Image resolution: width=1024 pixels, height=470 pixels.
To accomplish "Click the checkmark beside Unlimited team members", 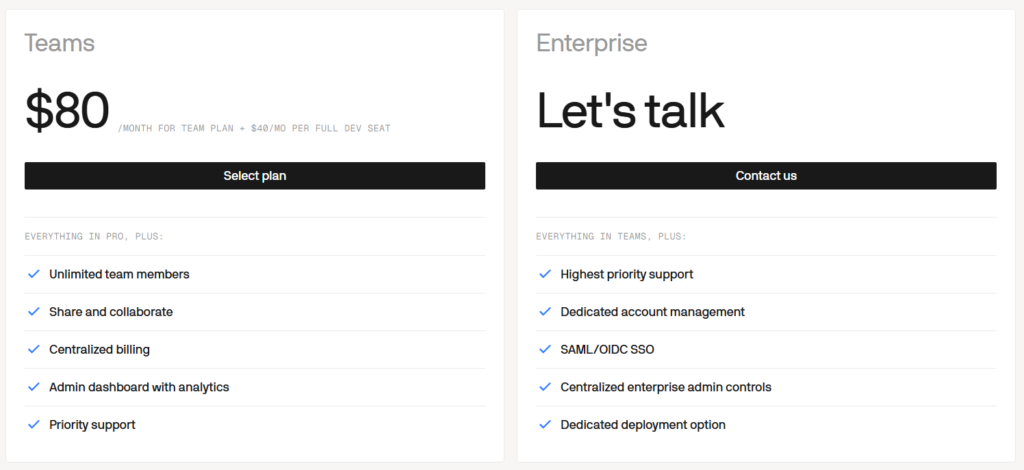I will 34,274.
